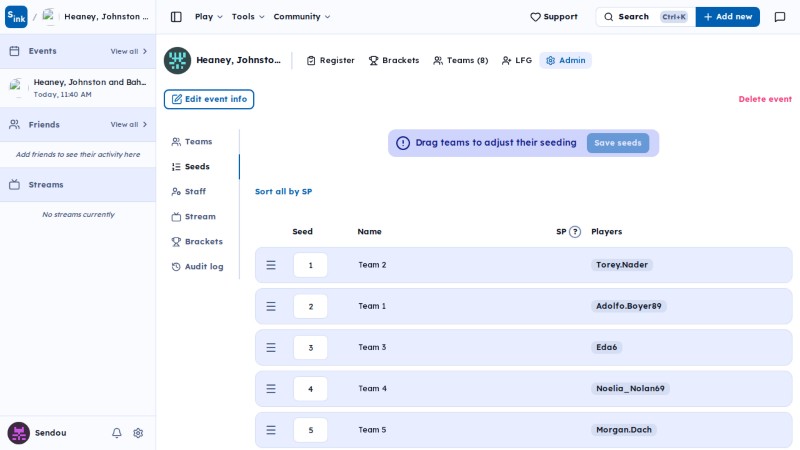Click Sort all by SP
This screenshot has width=800, height=450.
(283, 192)
